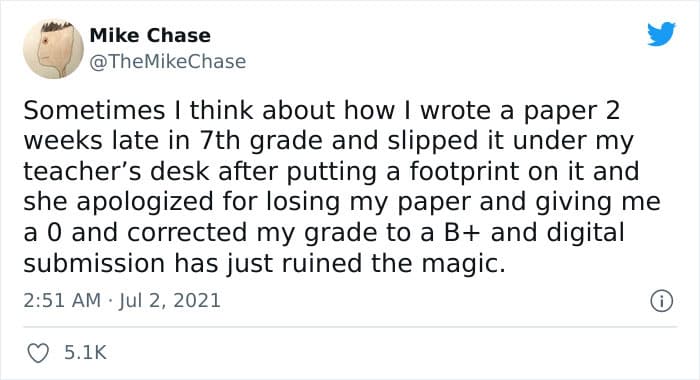This screenshot has height=380, width=700.
Task: Open the tweet info circle icon
Action: click(x=661, y=301)
